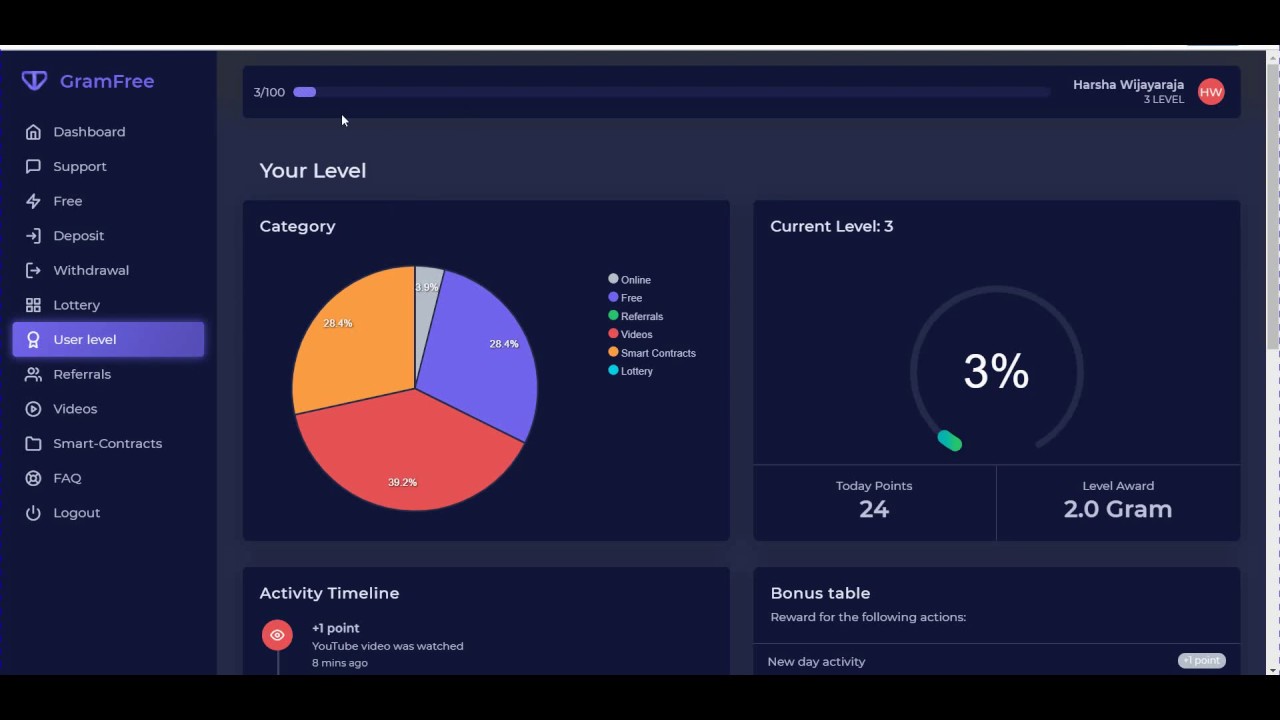This screenshot has width=1280, height=720.
Task: Click the 3% circular level gauge
Action: coord(996,371)
